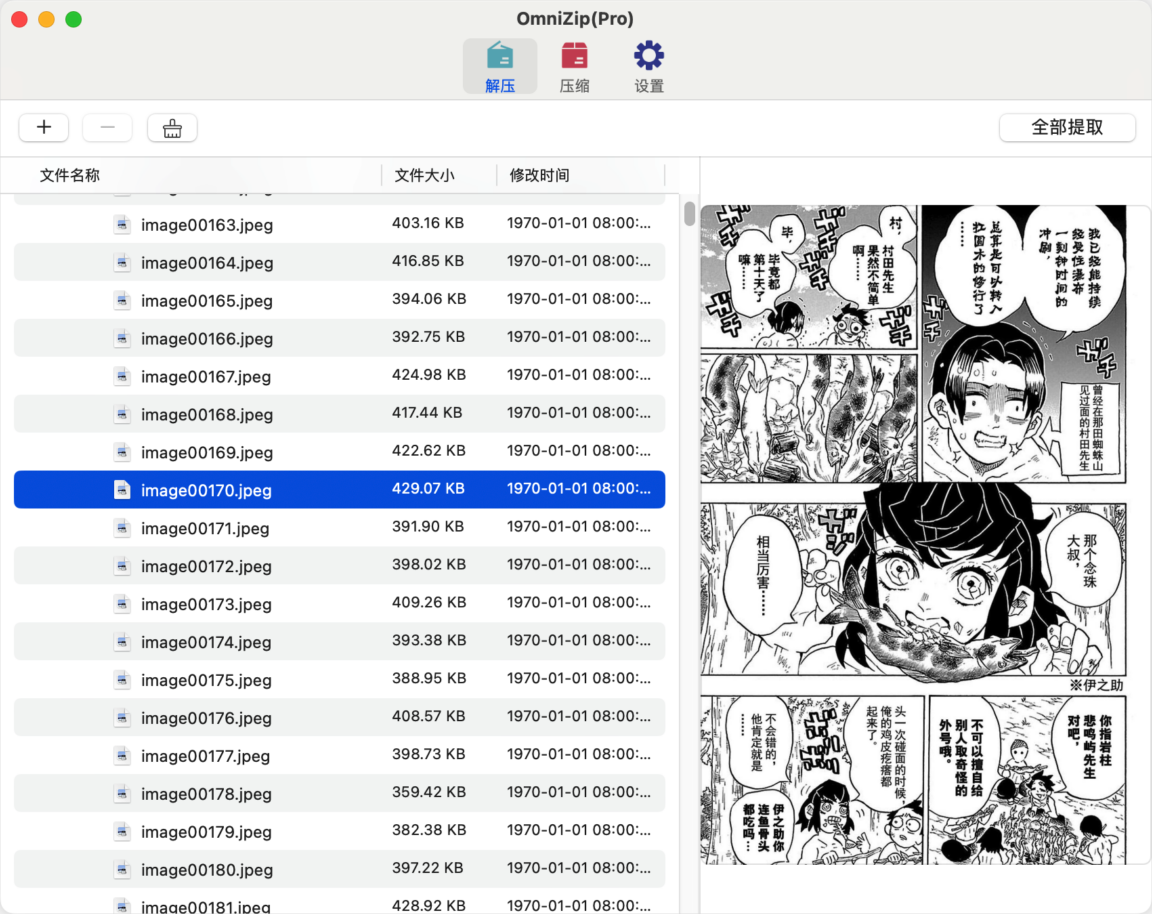This screenshot has height=914, width=1152.
Task: Switch to the 解压 (extract) tab
Action: [x=500, y=67]
